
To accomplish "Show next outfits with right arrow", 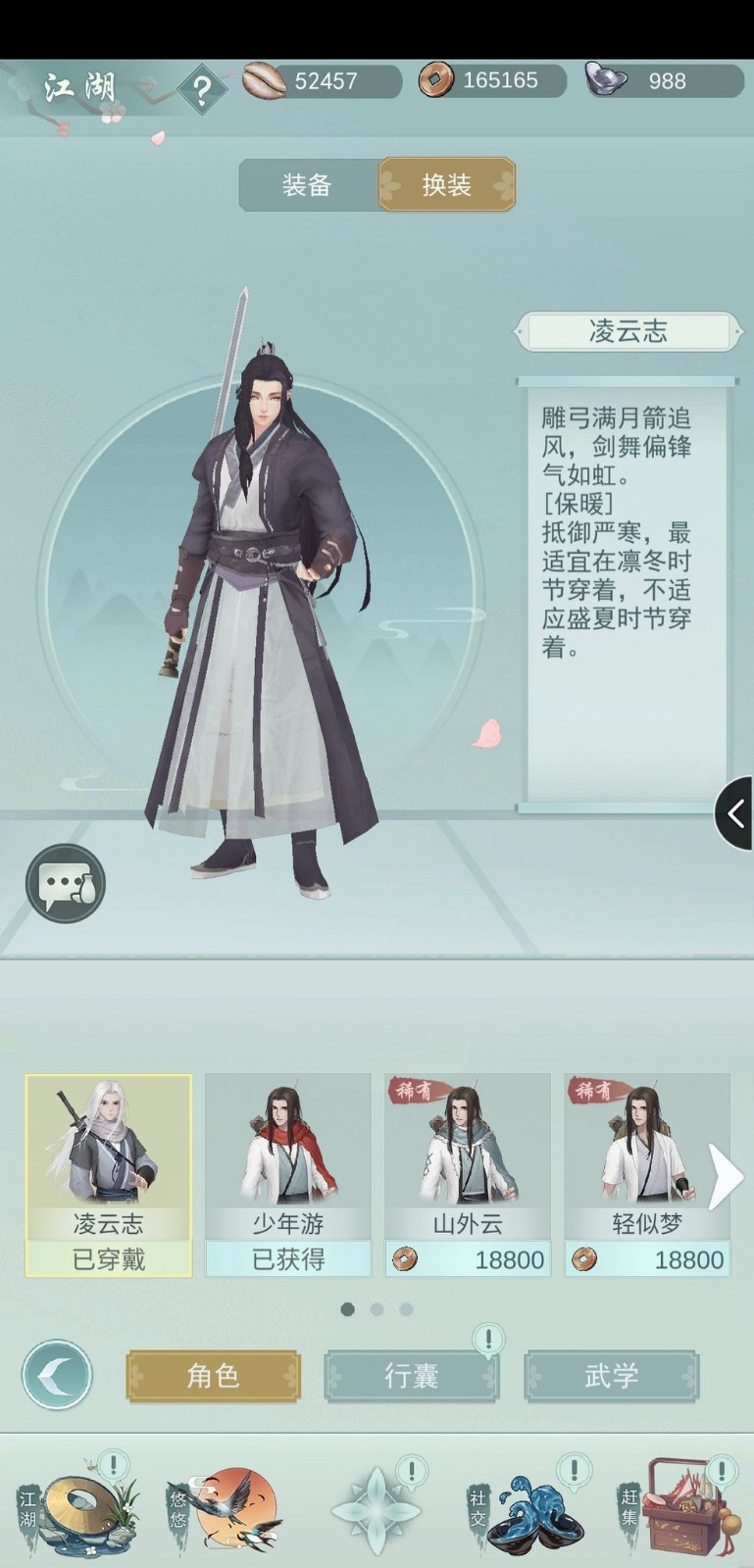I will coord(725,1176).
